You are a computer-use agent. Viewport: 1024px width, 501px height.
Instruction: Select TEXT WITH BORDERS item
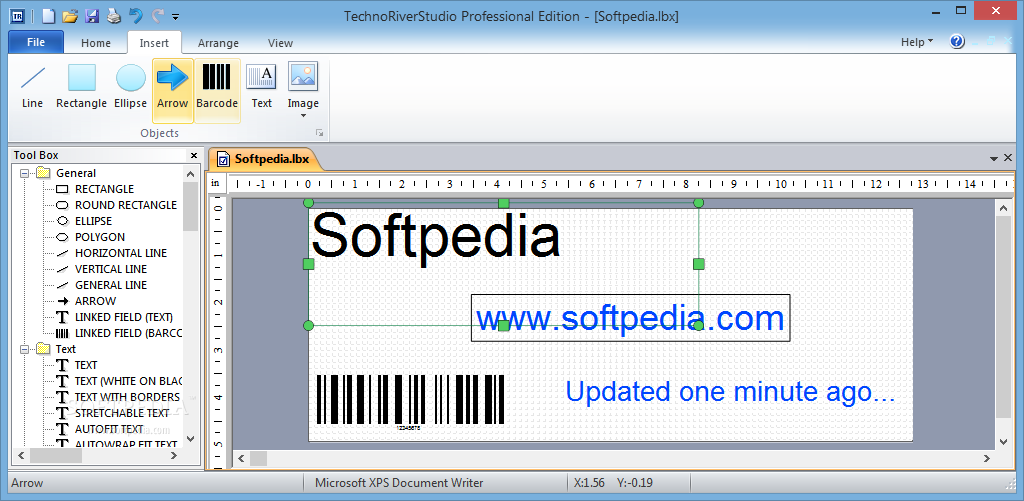(118, 397)
